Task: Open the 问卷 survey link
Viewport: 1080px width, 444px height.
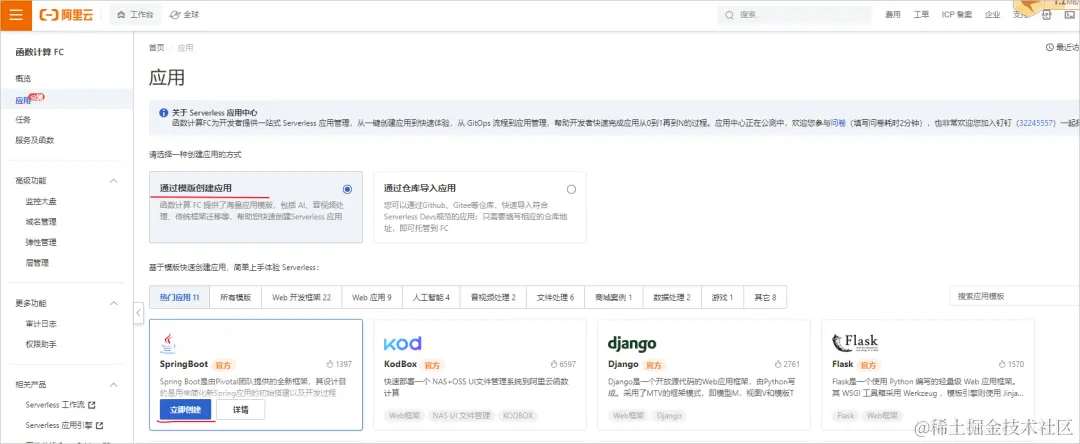Action: (x=838, y=123)
